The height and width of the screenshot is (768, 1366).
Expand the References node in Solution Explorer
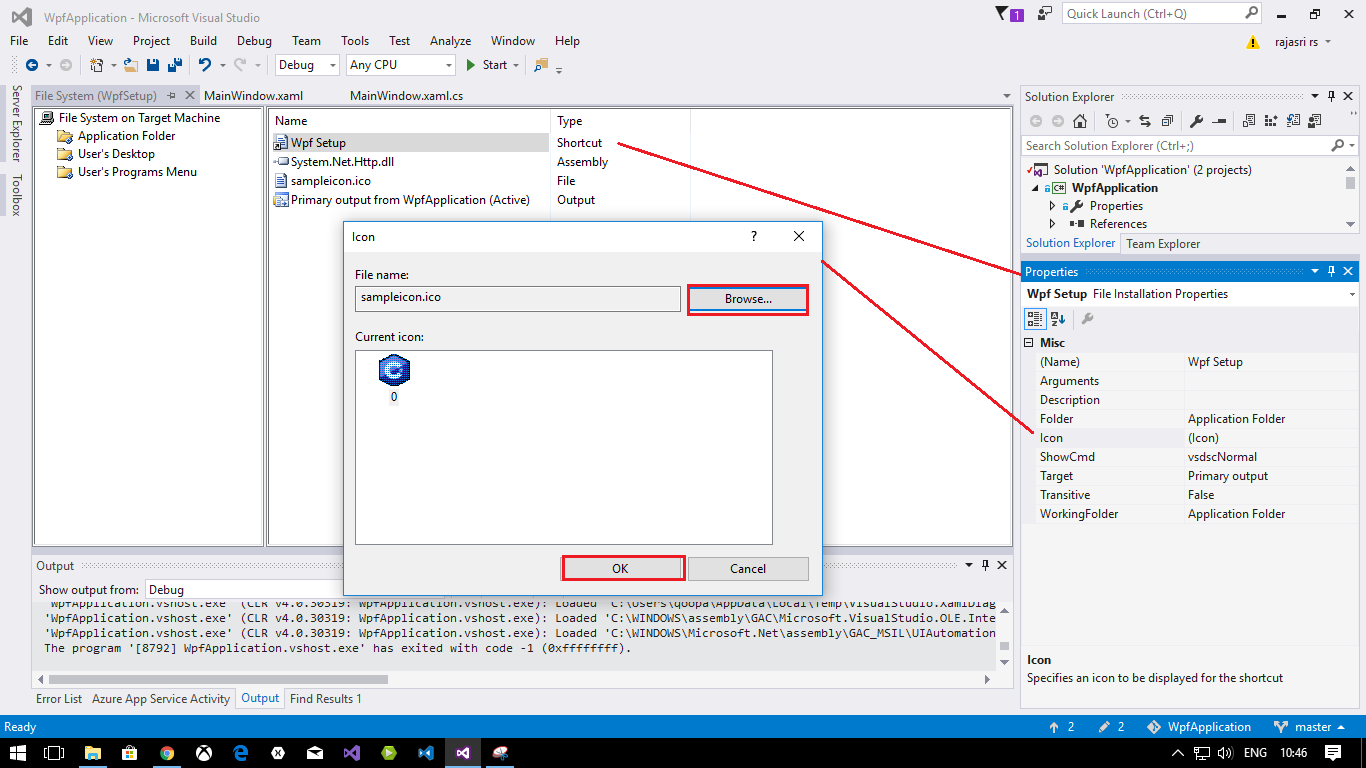1052,224
